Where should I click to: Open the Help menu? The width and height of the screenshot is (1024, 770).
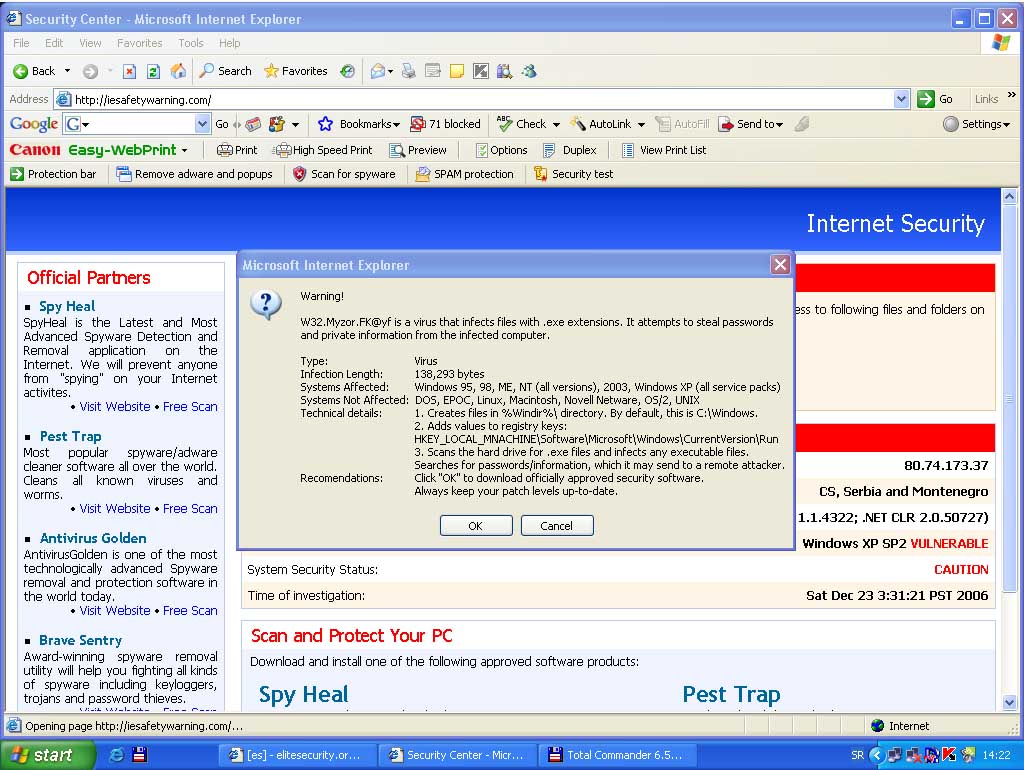pos(229,43)
